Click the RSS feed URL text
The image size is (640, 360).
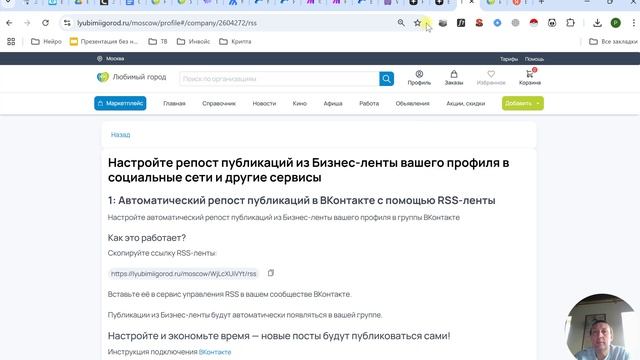click(x=184, y=273)
